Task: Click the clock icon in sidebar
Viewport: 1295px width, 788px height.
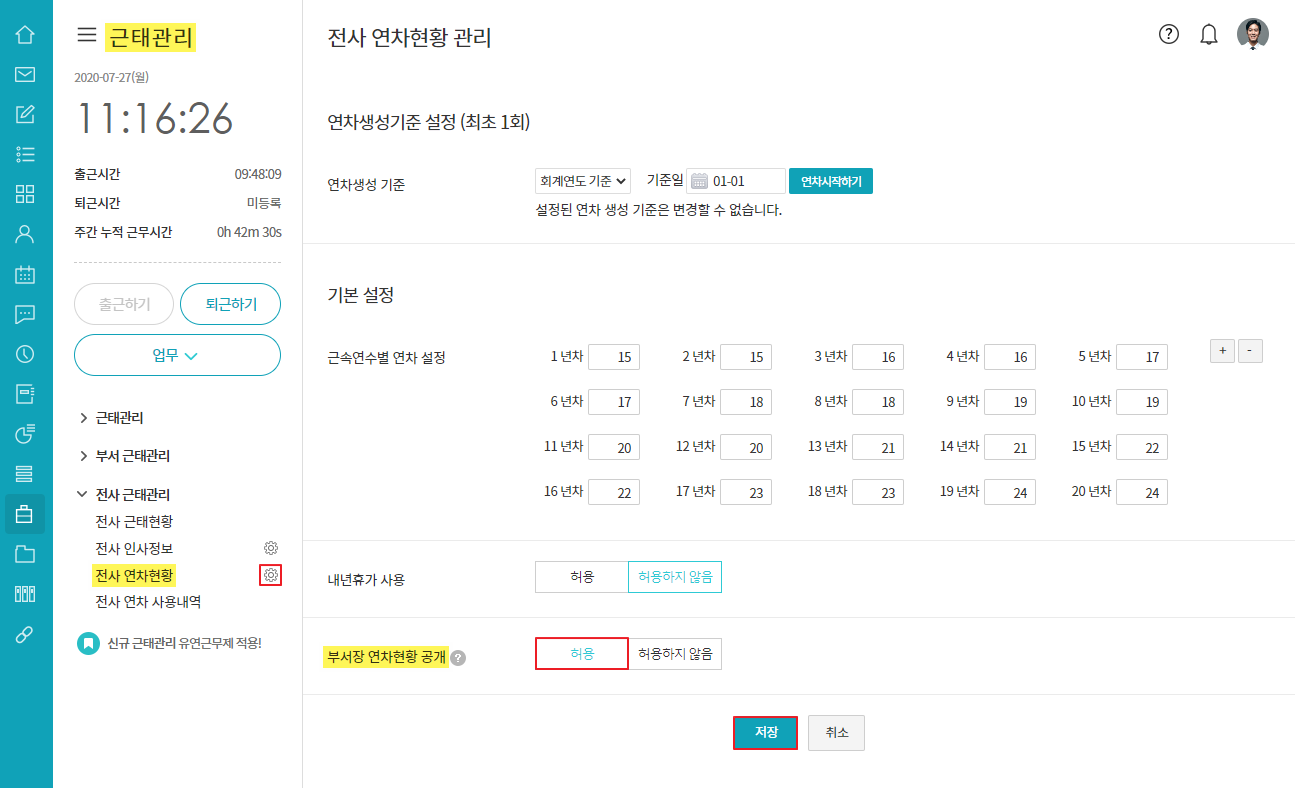Action: (x=25, y=354)
